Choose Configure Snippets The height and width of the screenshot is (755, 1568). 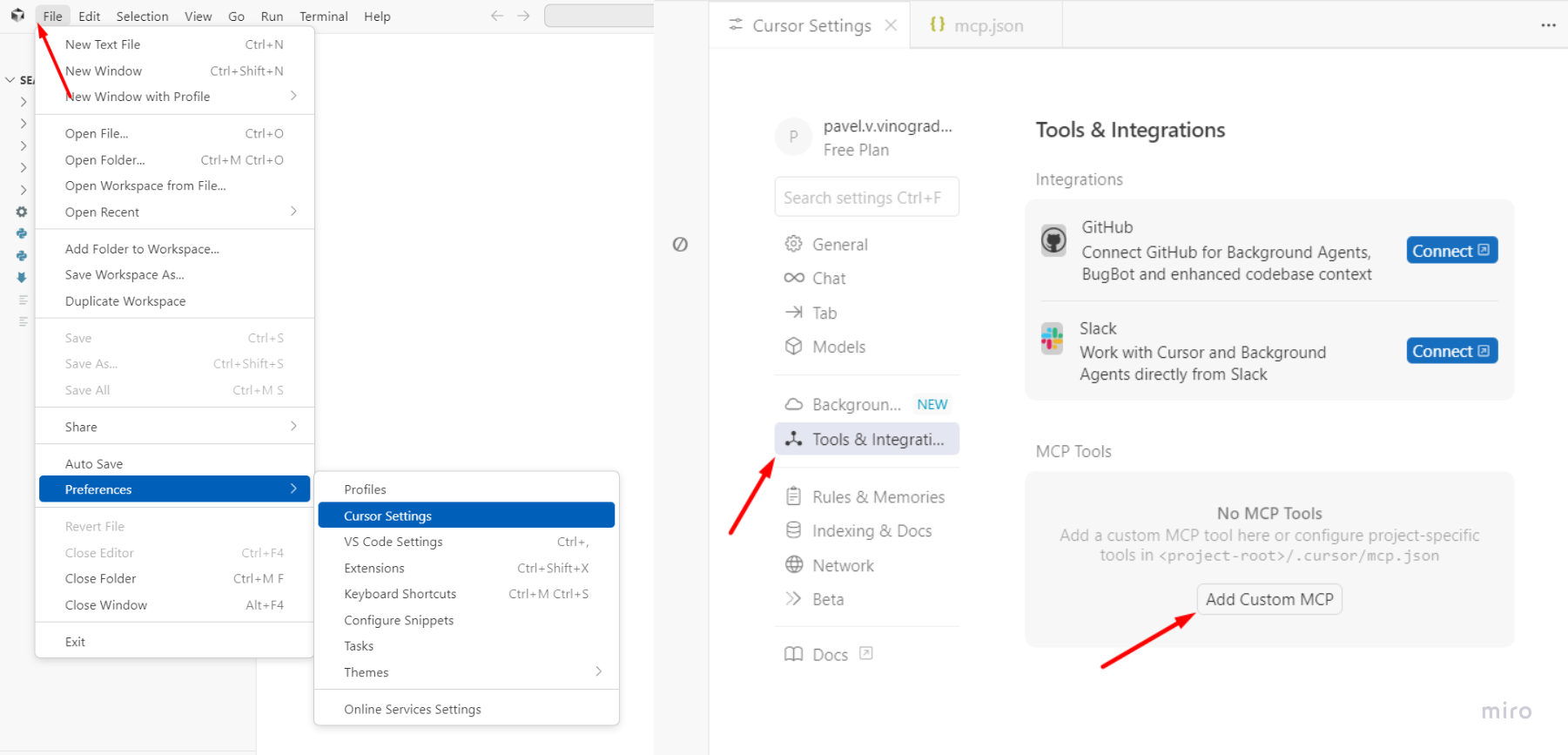467,620
